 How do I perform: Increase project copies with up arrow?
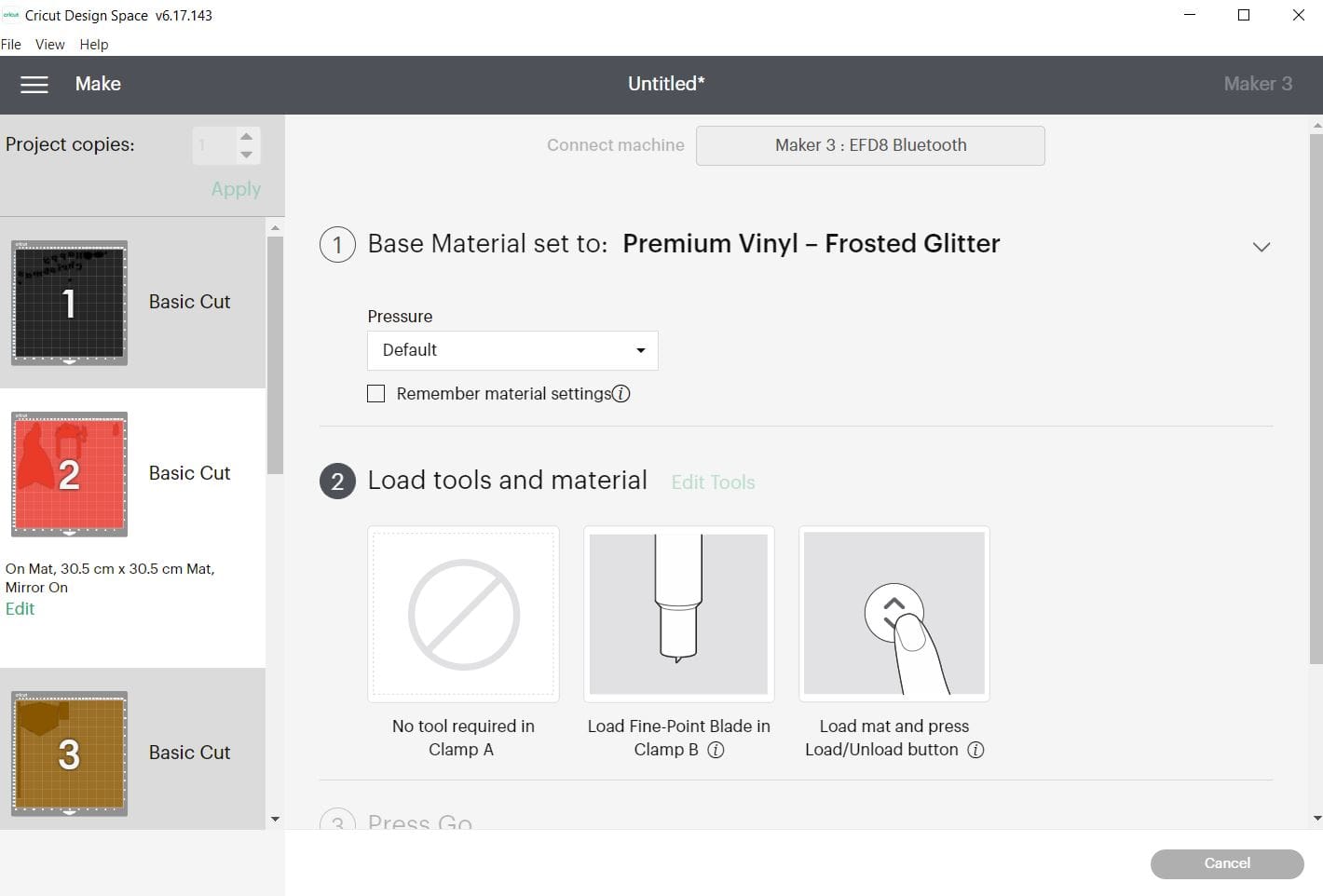[246, 136]
